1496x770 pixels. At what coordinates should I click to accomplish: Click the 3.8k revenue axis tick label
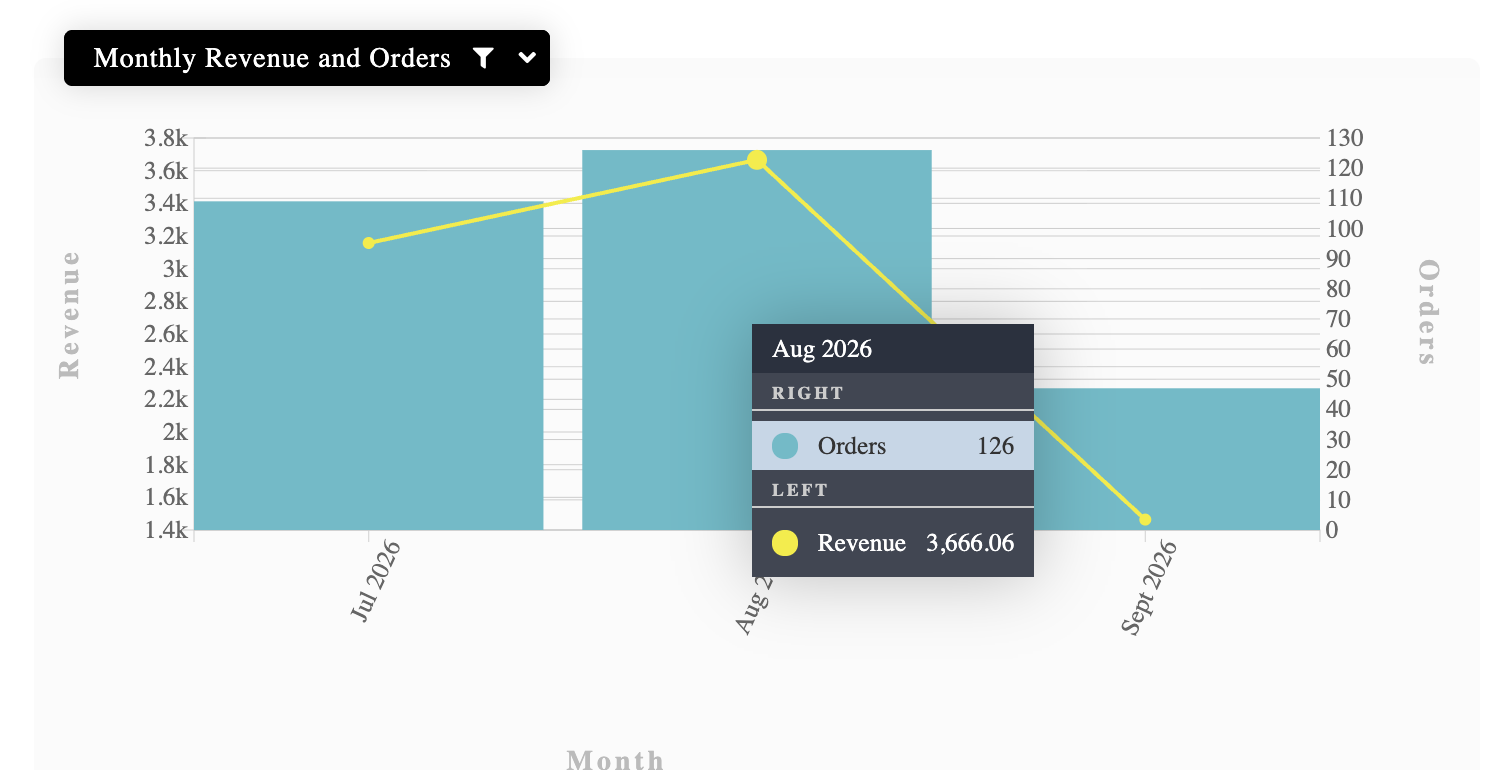[166, 138]
